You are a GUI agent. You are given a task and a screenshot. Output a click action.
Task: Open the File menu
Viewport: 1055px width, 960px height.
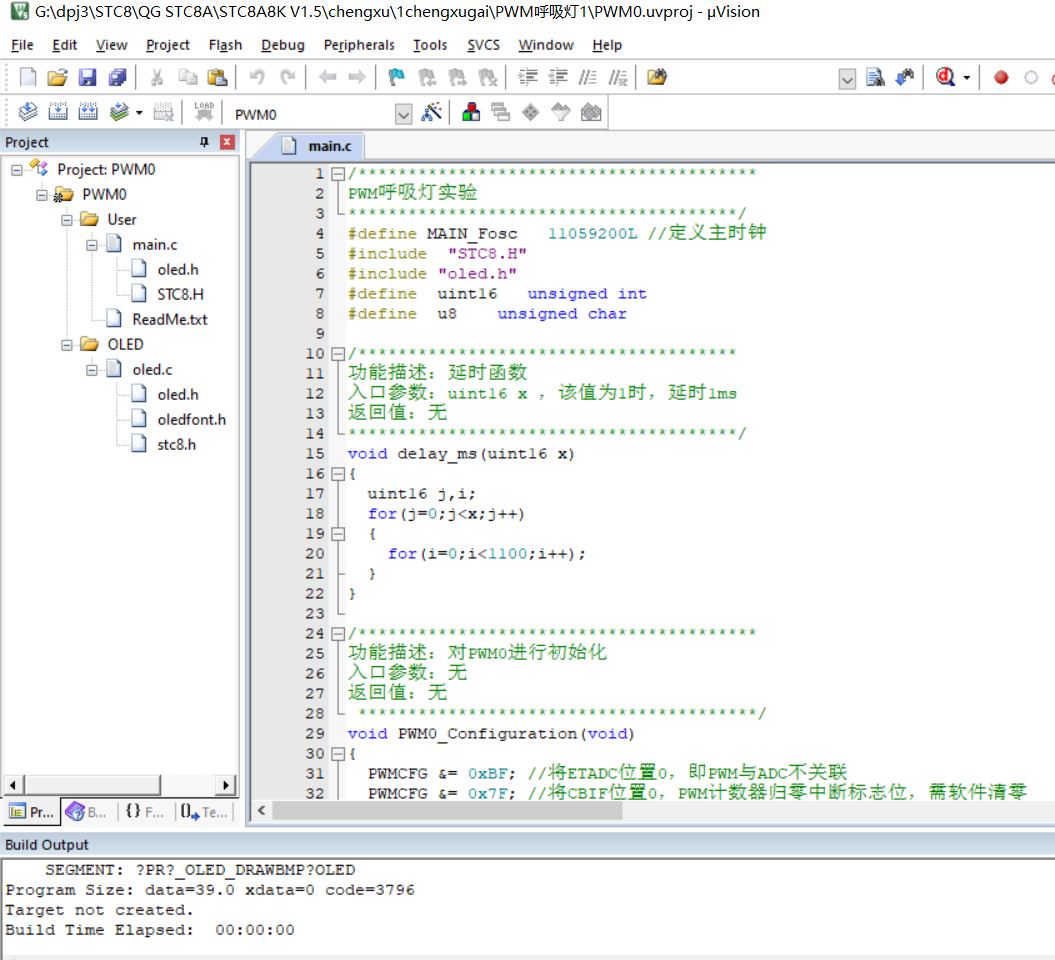[22, 45]
